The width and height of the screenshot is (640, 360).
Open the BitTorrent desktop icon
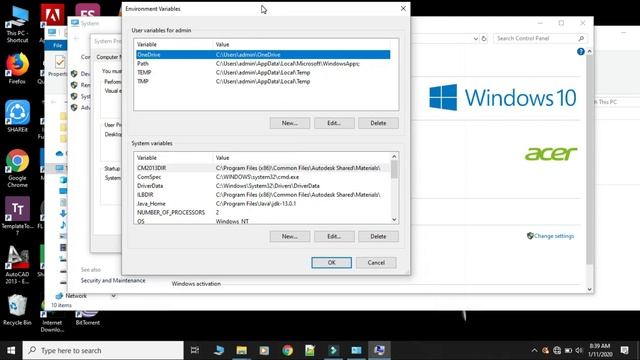click(87, 318)
